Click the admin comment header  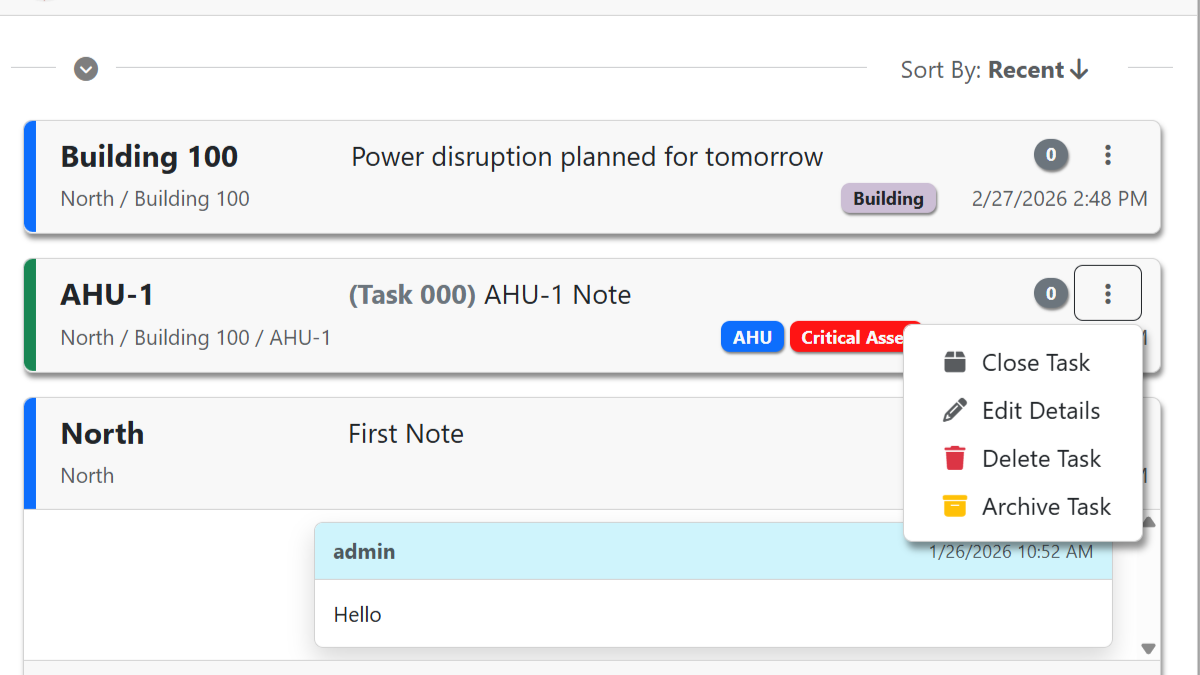pyautogui.click(x=364, y=551)
